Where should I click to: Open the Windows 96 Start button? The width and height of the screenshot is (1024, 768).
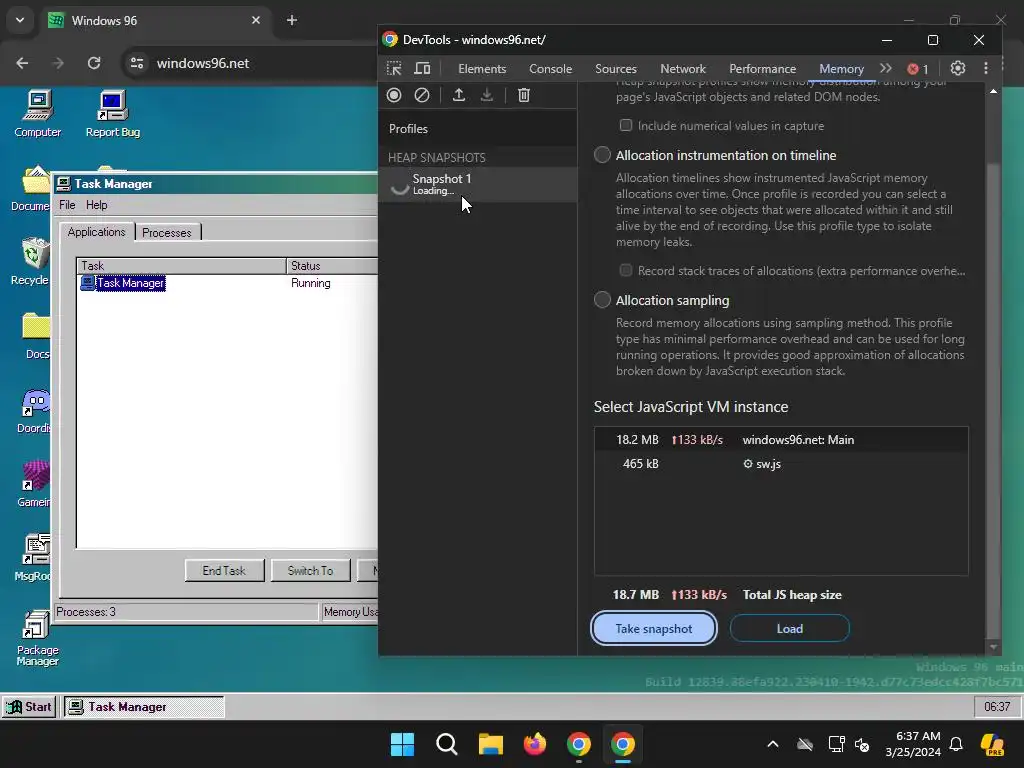click(x=29, y=707)
